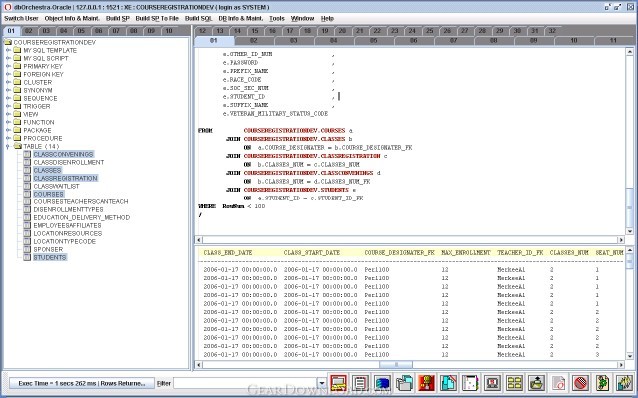This screenshot has width=638, height=398.
Task: Click the SQL editor scroll up arrow
Action: click(x=630, y=52)
